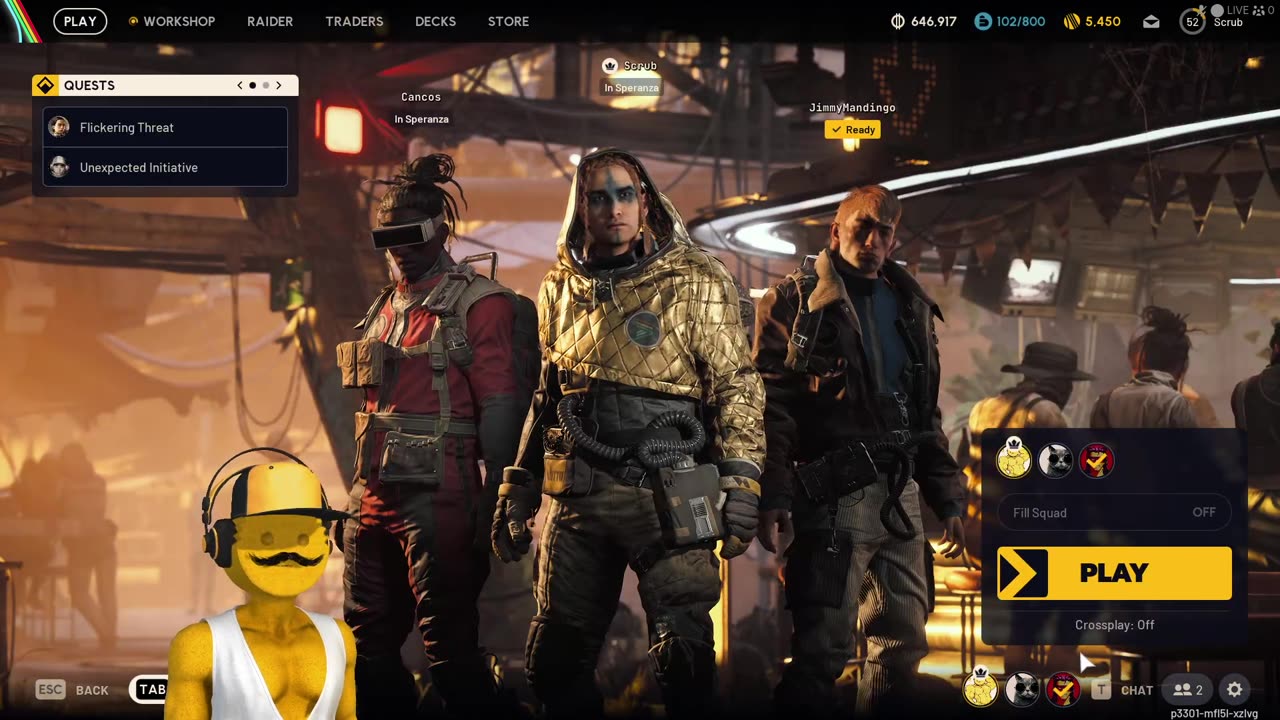The width and height of the screenshot is (1280, 720).
Task: Click the red ready avatar in bottom bar
Action: coord(1062,689)
